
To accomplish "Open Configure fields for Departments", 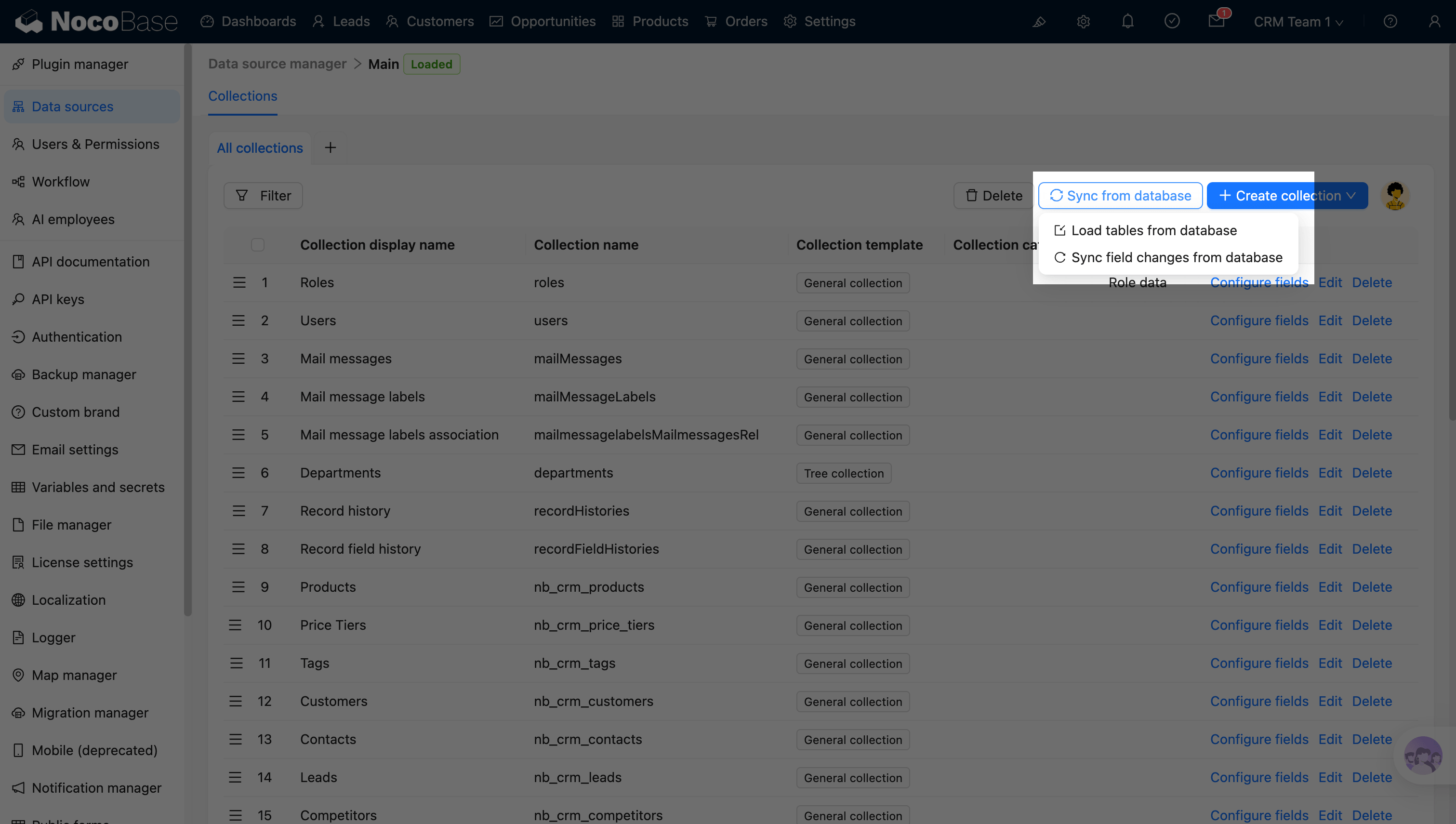I will click(x=1258, y=473).
